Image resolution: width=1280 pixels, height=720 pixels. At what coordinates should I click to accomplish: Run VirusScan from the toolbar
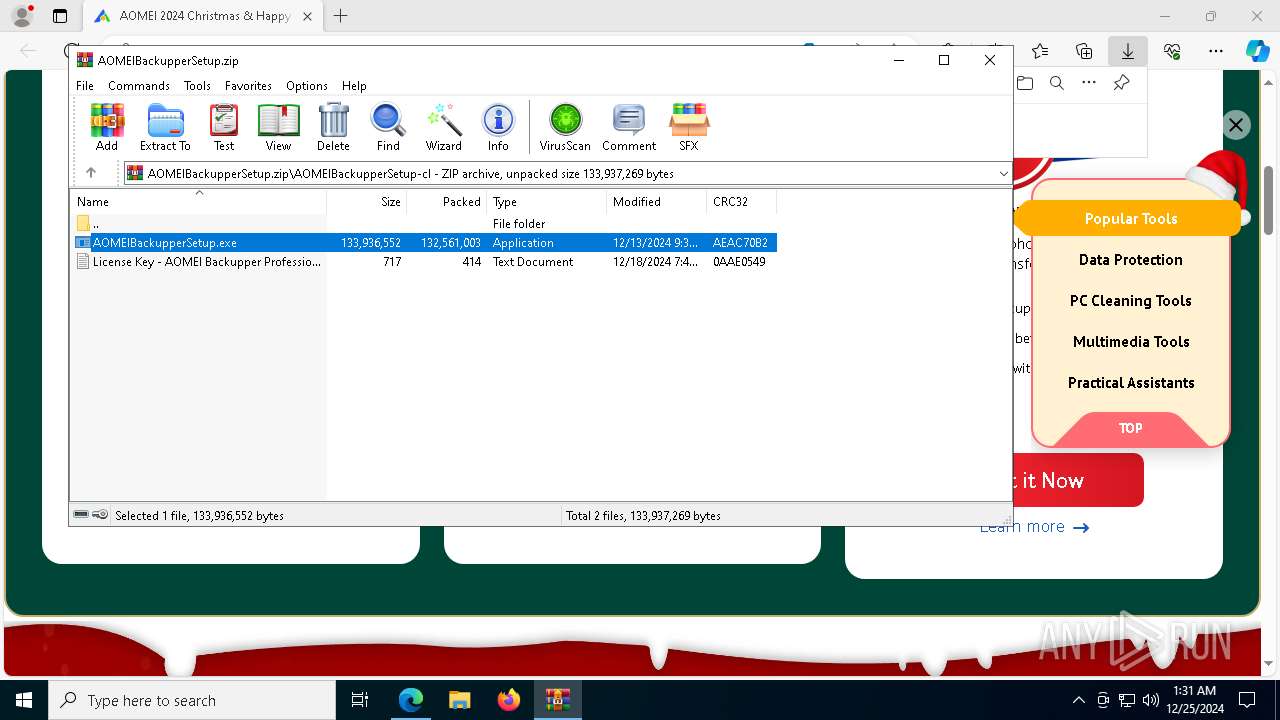coord(565,127)
